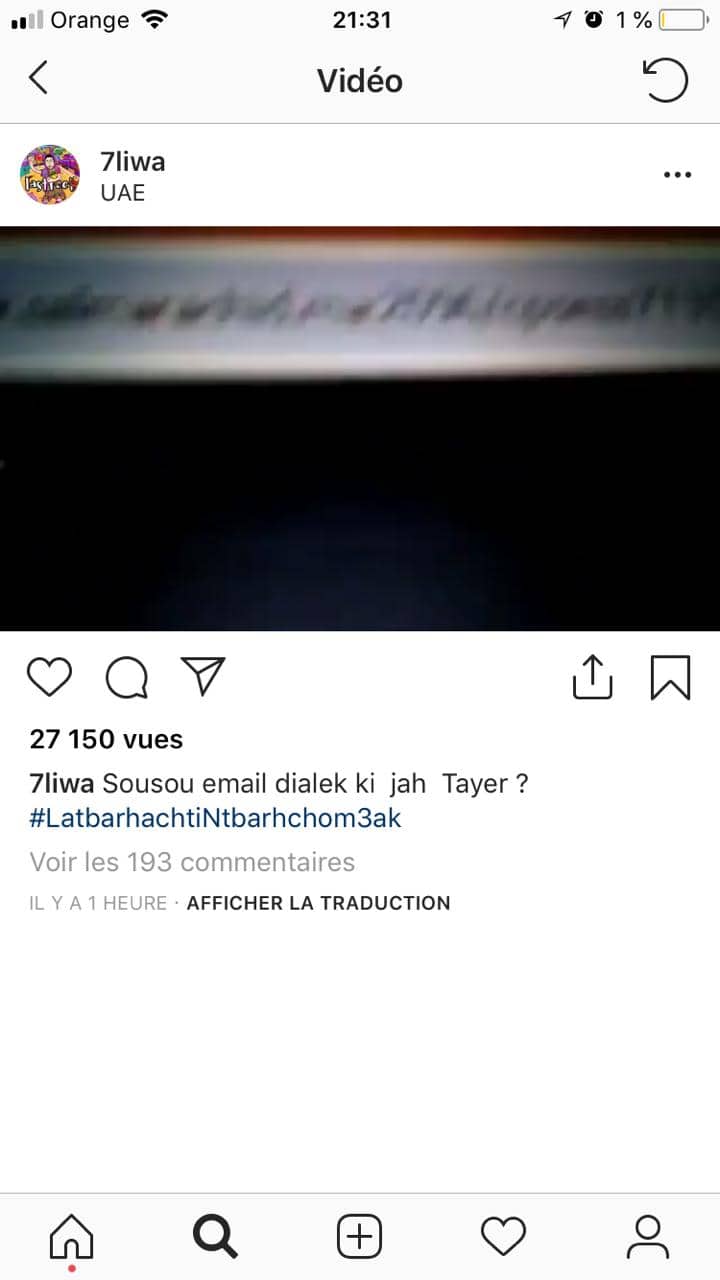Create new post with plus icon
The width and height of the screenshot is (720, 1280).
(359, 1237)
